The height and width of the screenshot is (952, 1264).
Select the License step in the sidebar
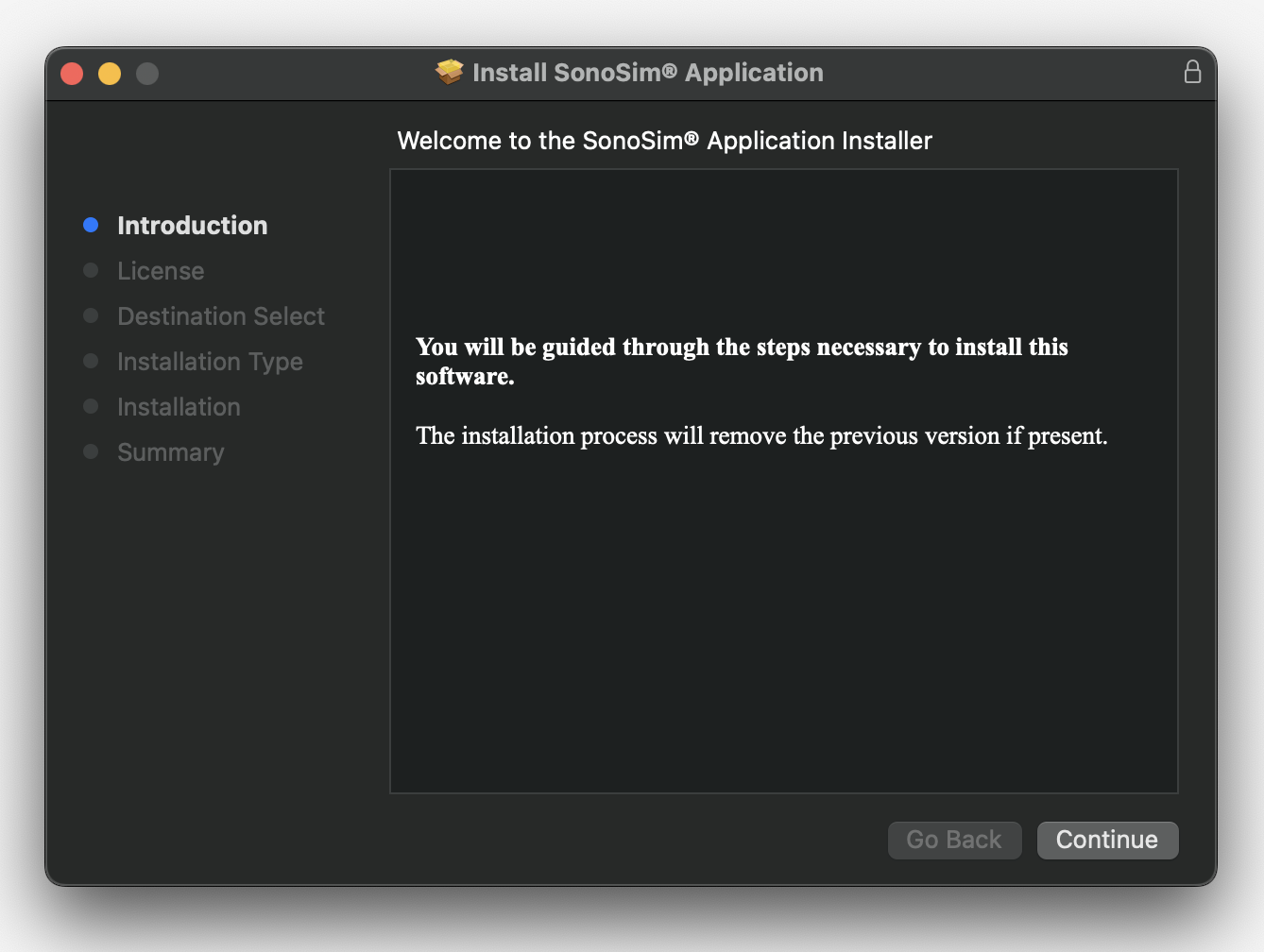point(161,270)
